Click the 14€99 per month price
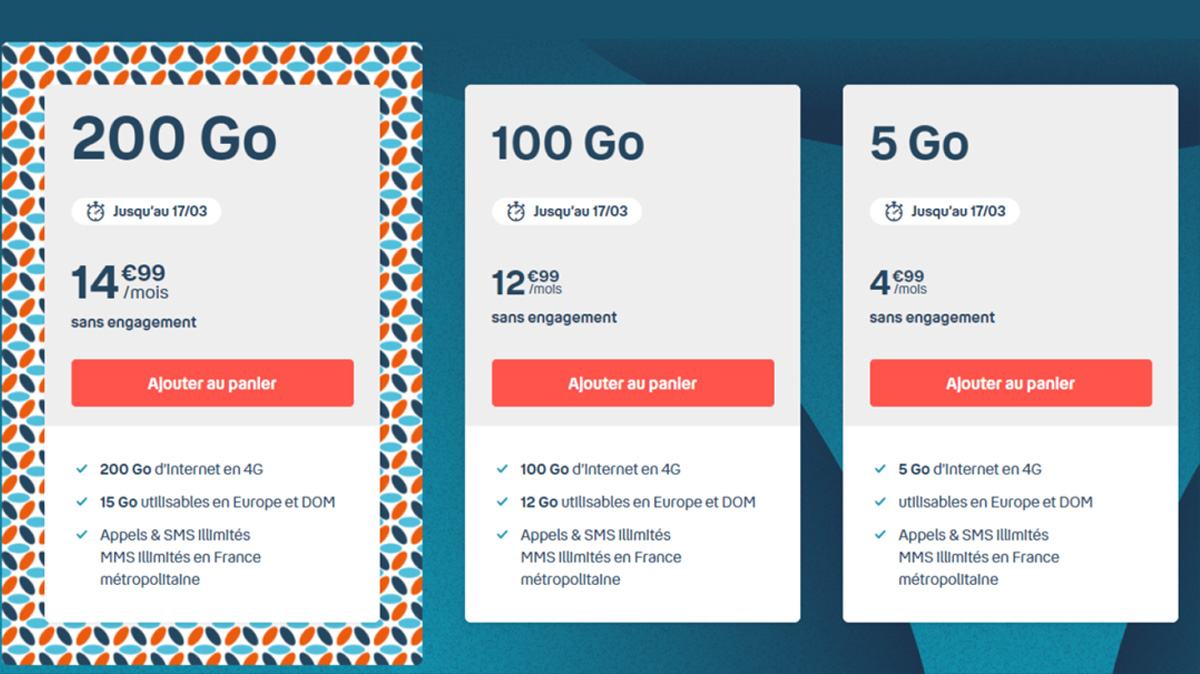 120,281
